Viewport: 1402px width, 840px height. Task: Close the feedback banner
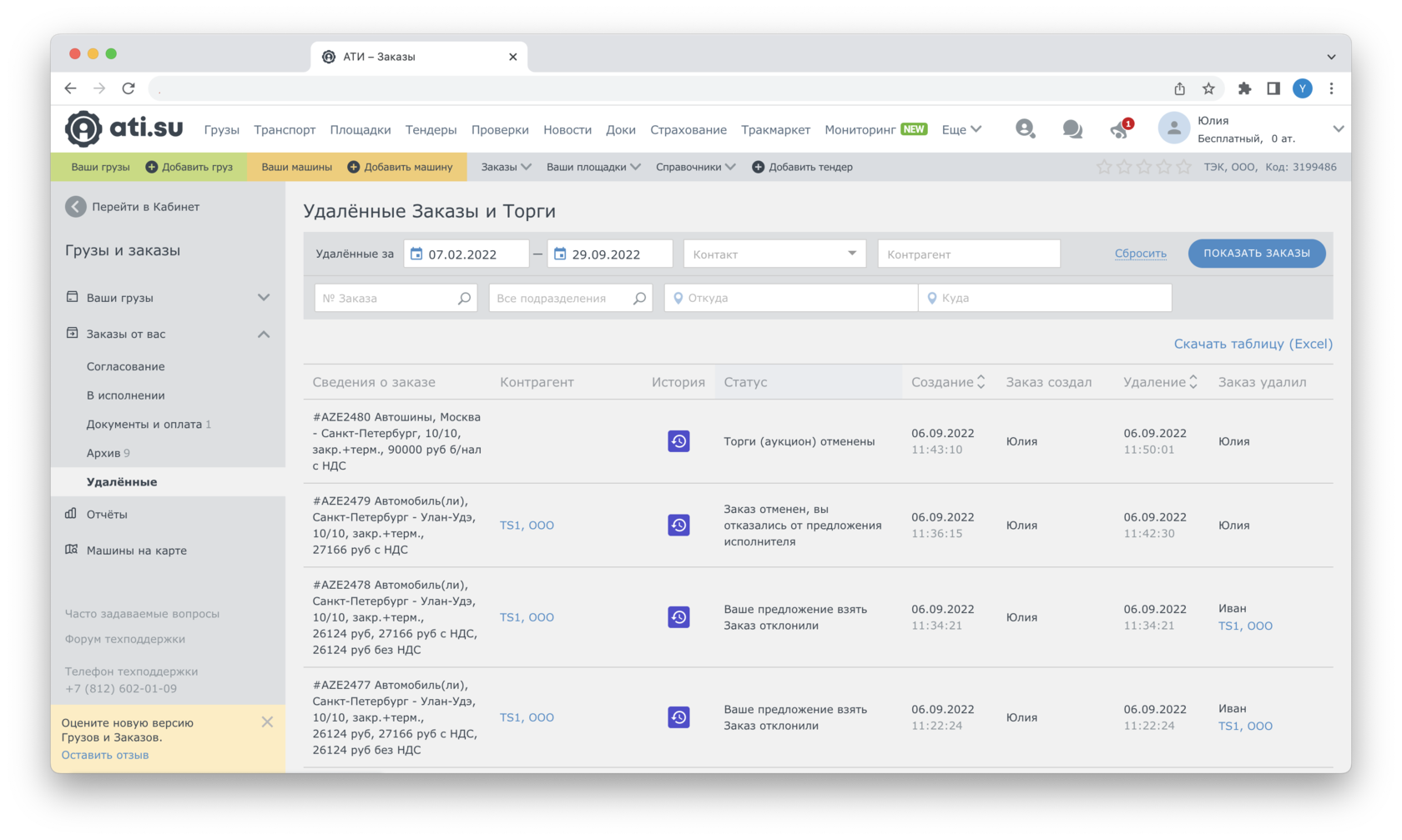coord(267,722)
